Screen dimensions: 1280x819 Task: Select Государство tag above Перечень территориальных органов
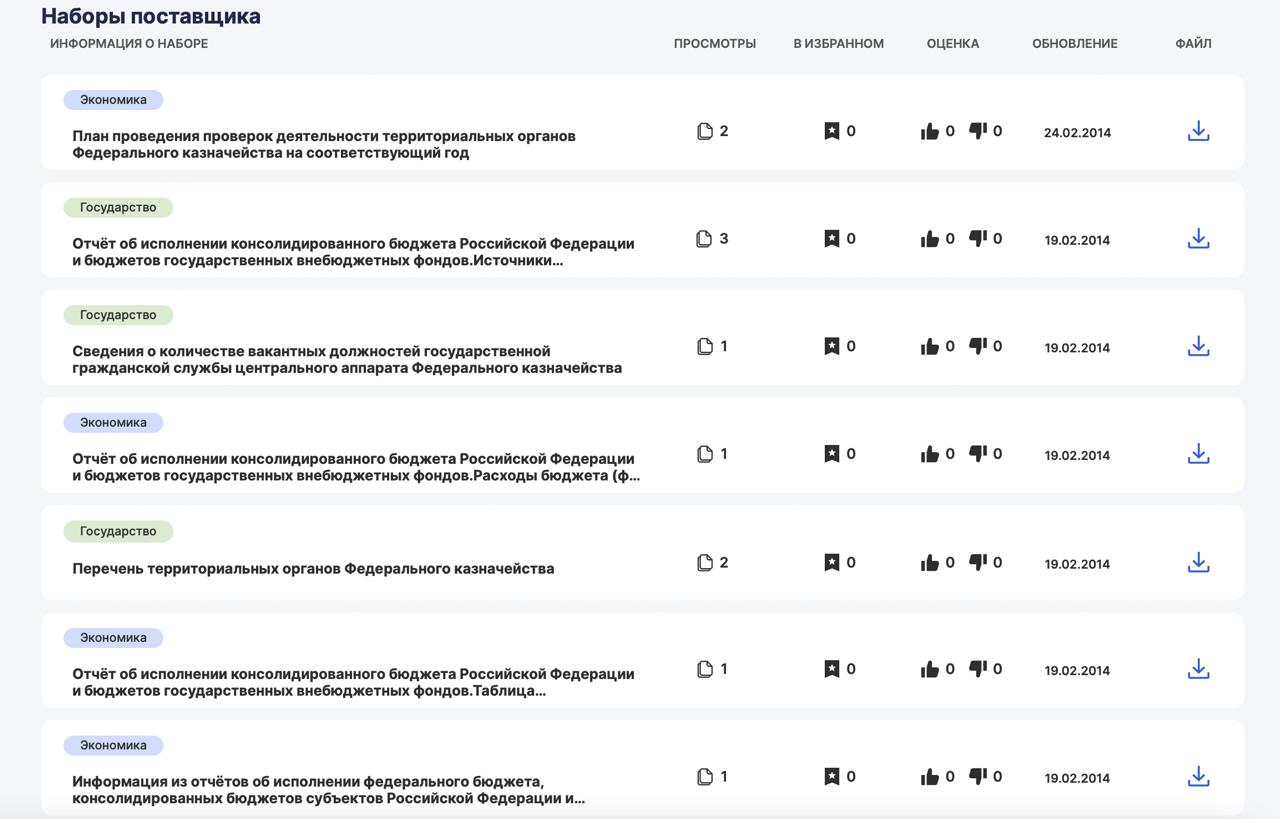(x=118, y=531)
